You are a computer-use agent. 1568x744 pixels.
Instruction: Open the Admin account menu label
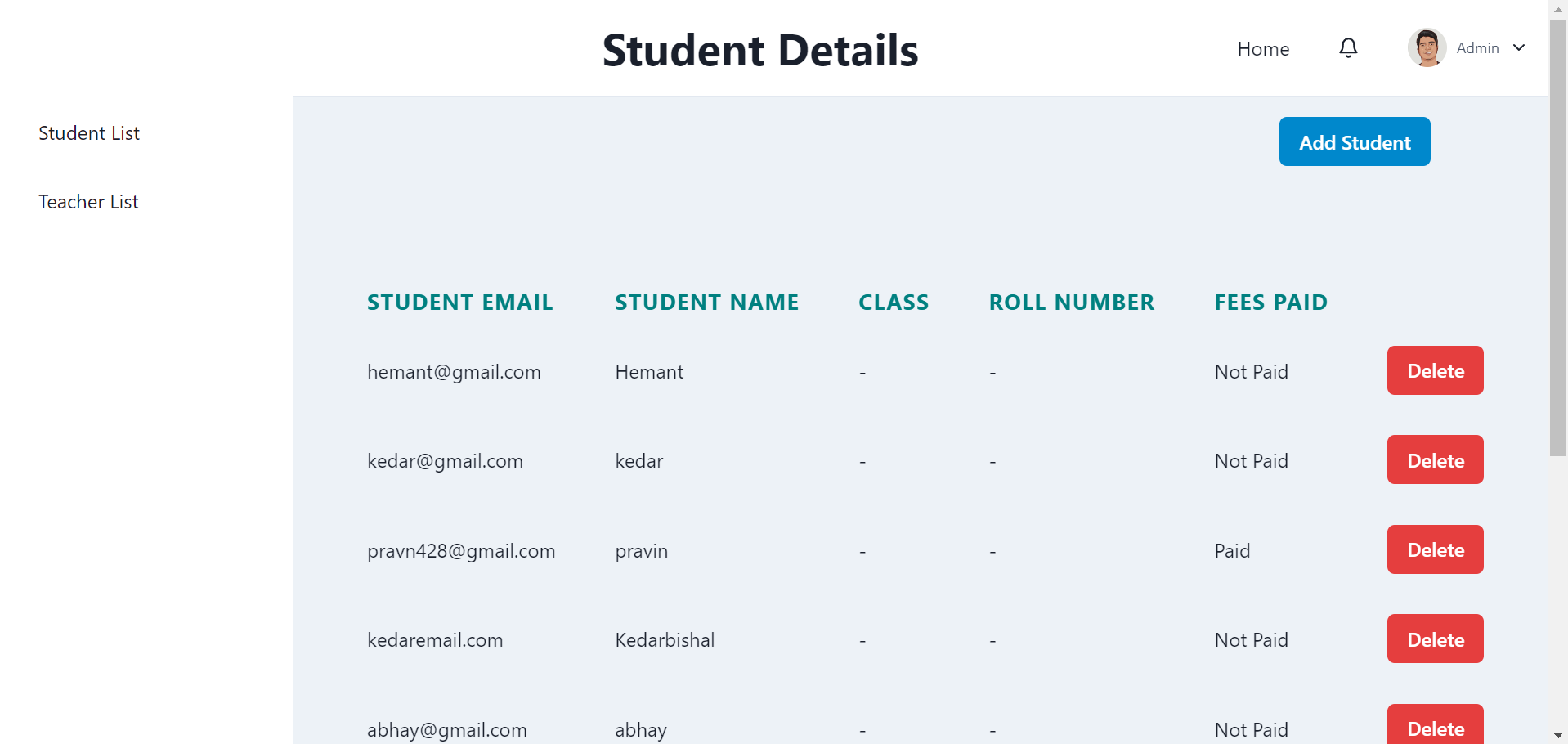[x=1477, y=48]
